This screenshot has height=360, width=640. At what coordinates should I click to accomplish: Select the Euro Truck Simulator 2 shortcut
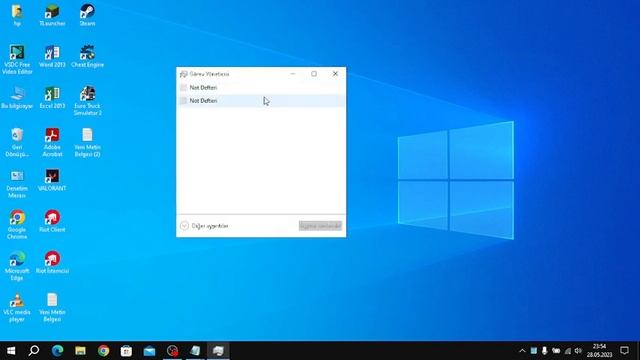tap(87, 101)
